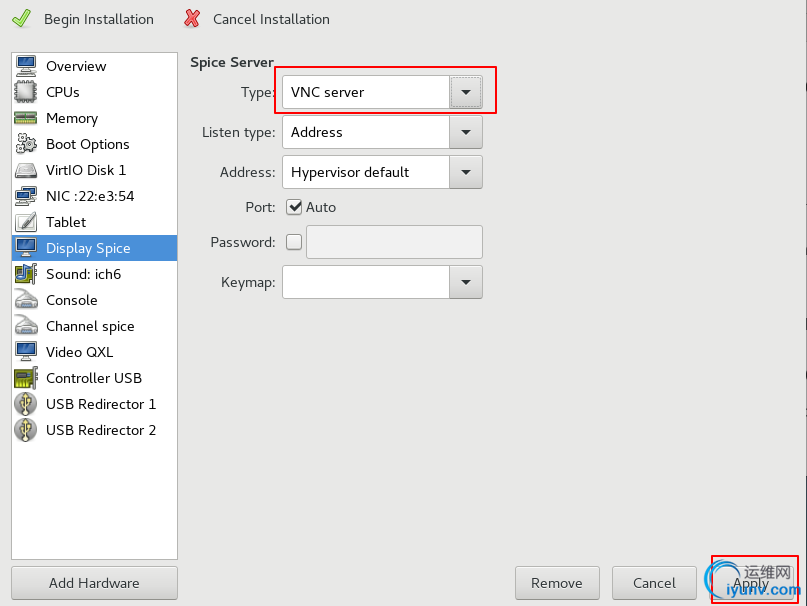This screenshot has width=807, height=606.
Task: Toggle the Port Auto checkbox
Action: coord(294,207)
